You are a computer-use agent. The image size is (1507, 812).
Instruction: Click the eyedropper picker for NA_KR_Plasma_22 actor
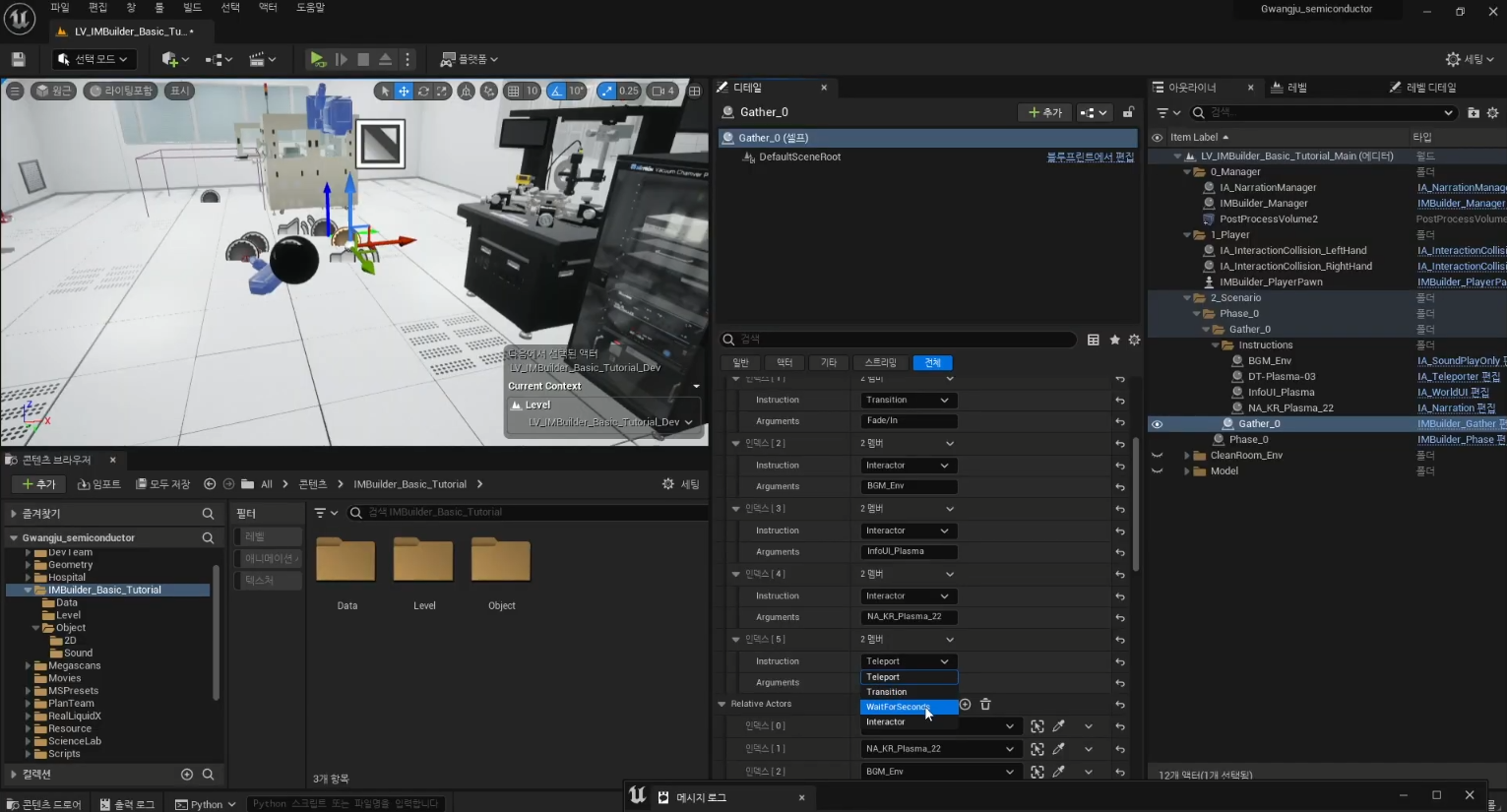[1059, 749]
